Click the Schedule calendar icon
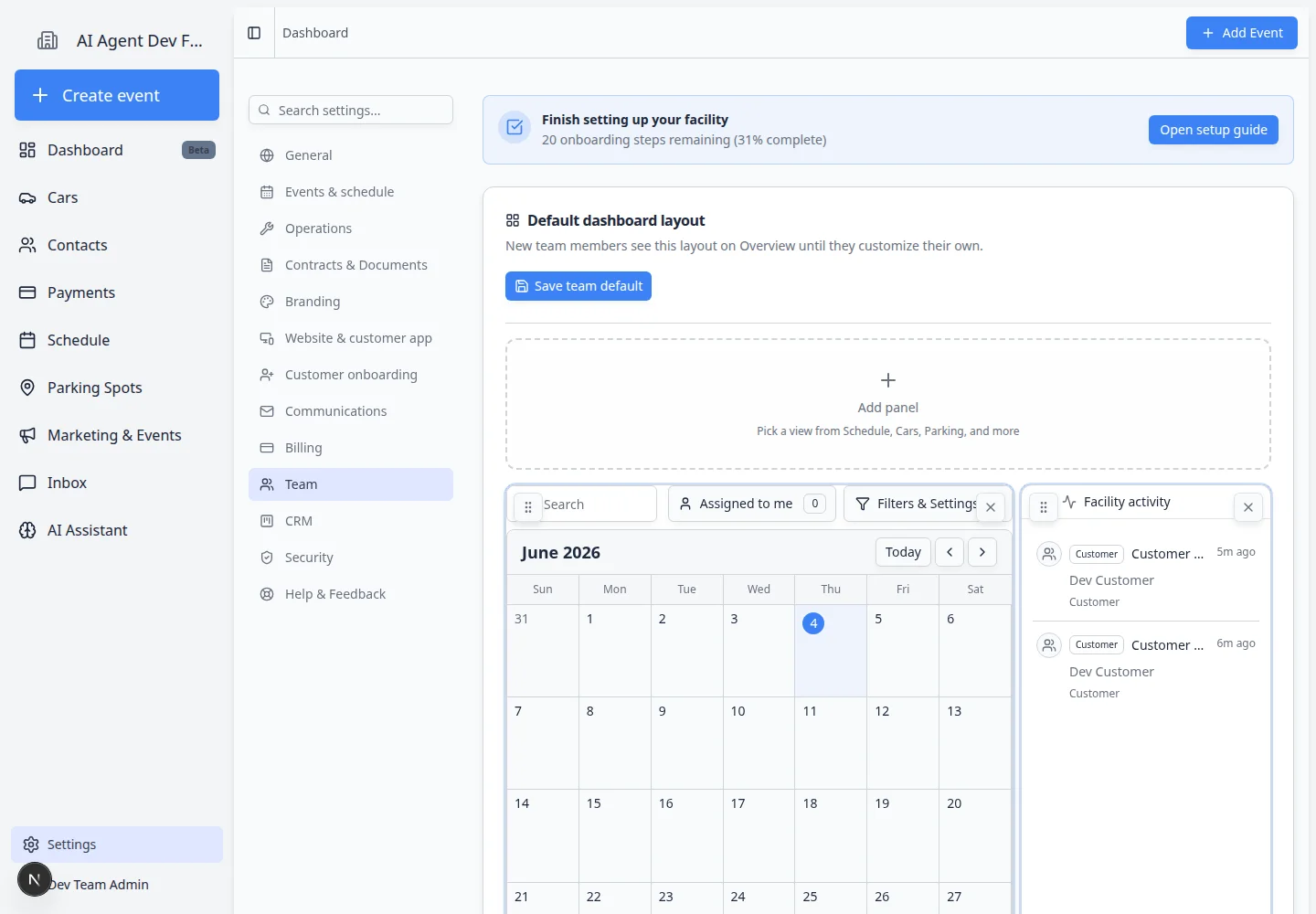 coord(27,340)
